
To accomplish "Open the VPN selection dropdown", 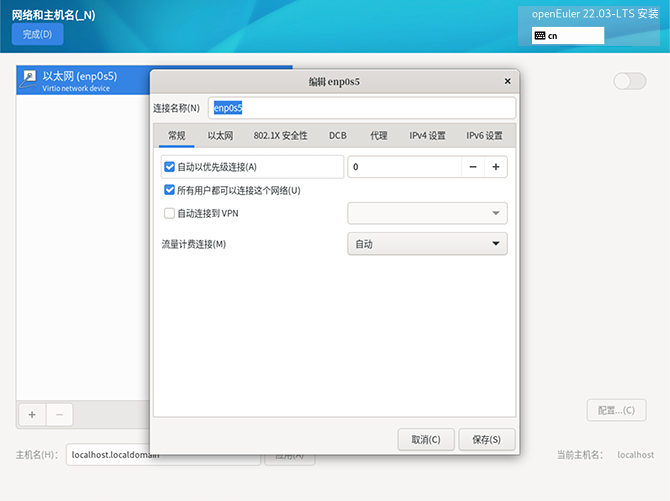I will (x=427, y=213).
